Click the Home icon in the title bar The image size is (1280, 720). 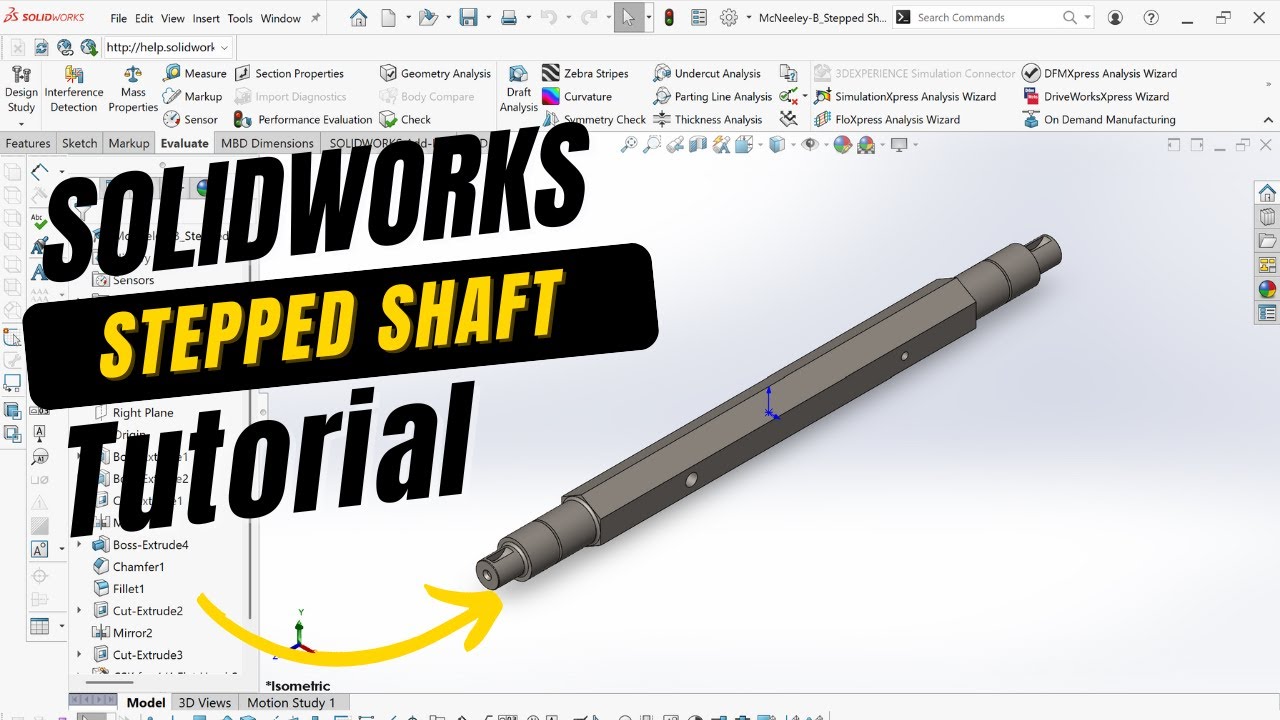click(358, 17)
